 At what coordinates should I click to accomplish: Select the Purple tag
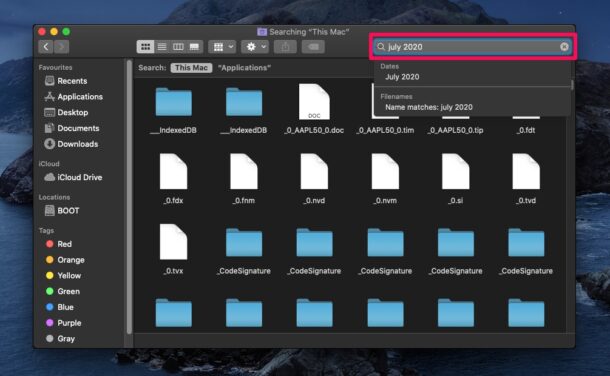64,323
